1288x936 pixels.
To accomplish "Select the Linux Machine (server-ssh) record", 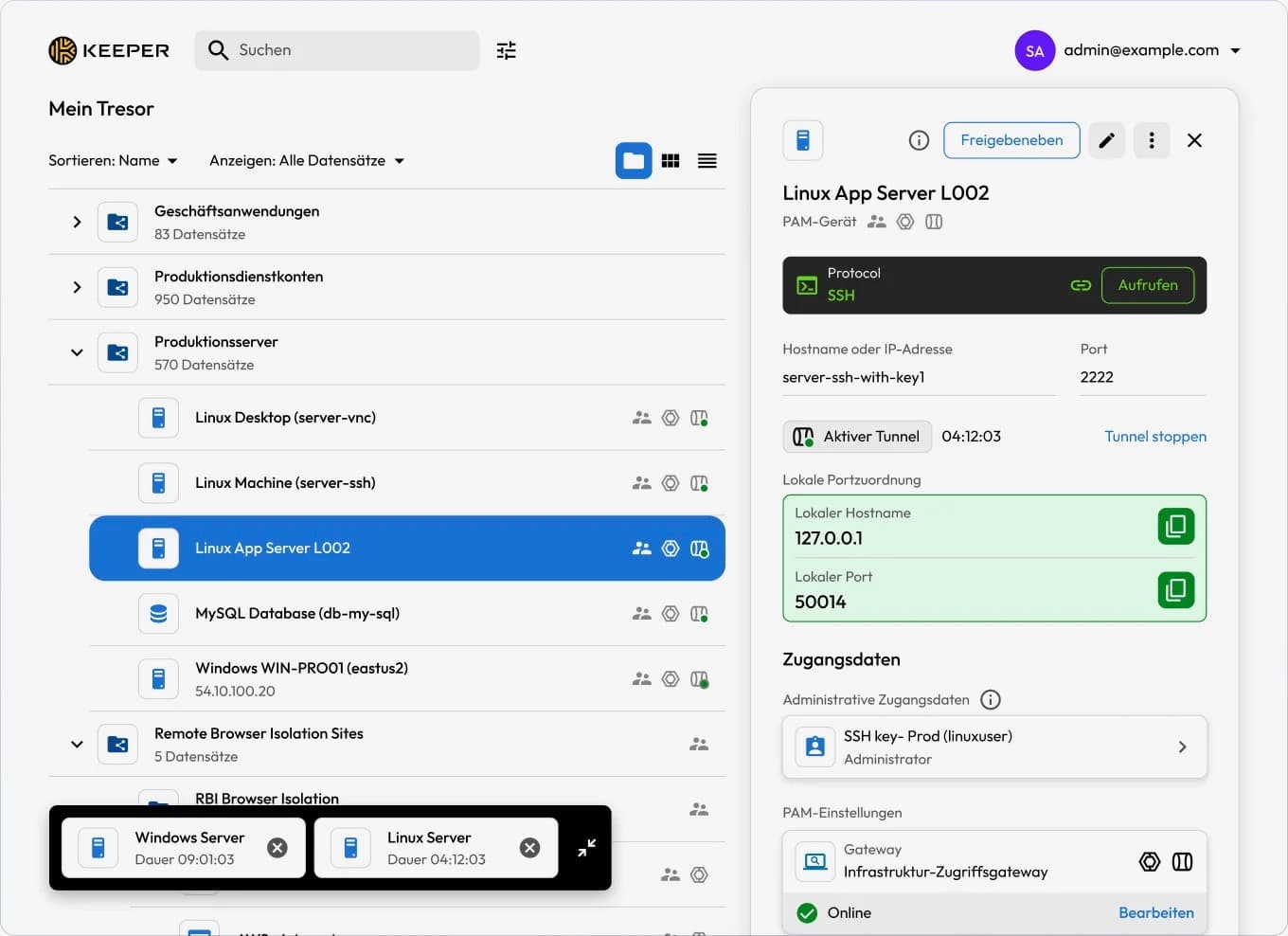I will click(407, 483).
